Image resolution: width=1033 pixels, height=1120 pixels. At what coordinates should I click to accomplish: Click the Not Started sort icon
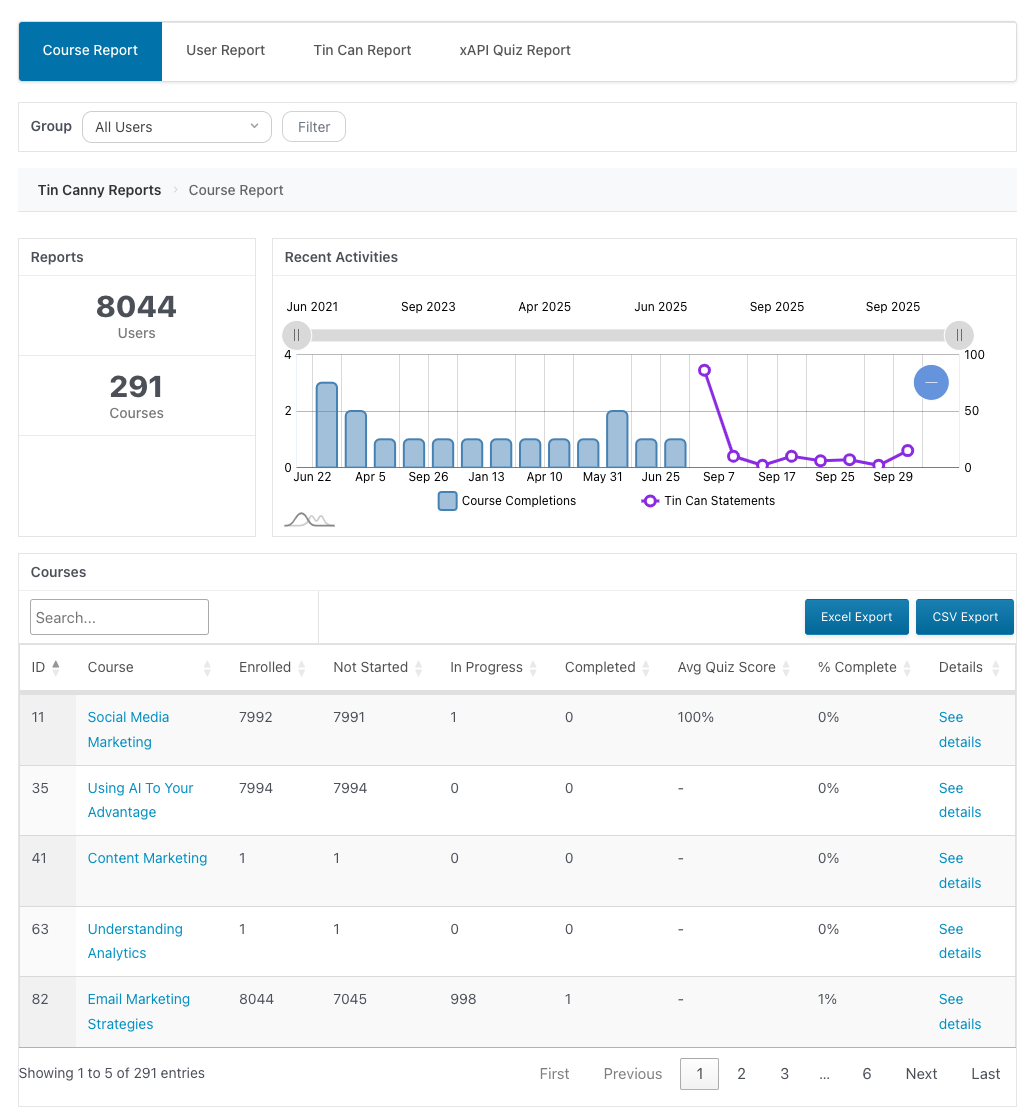pyautogui.click(x=419, y=668)
